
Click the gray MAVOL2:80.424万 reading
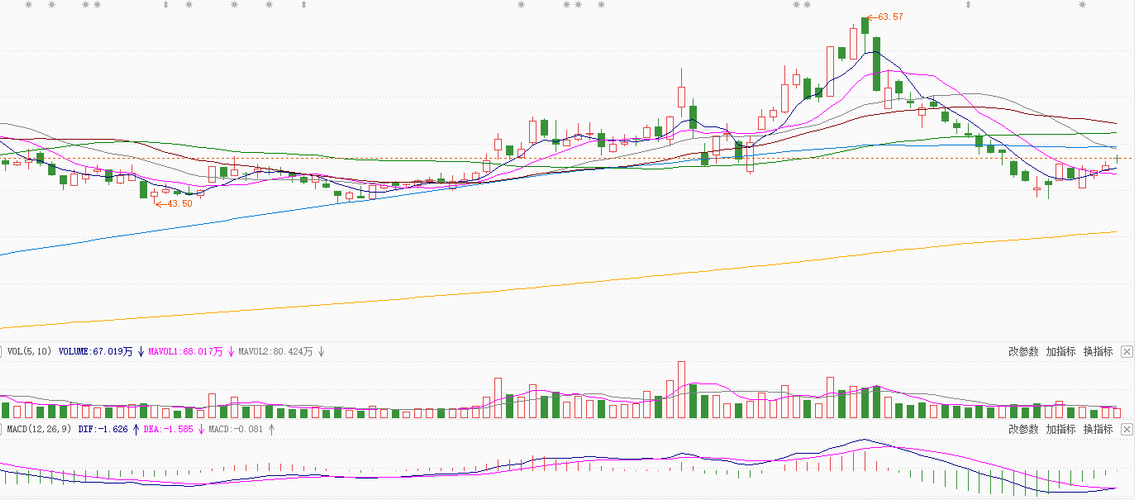point(276,352)
